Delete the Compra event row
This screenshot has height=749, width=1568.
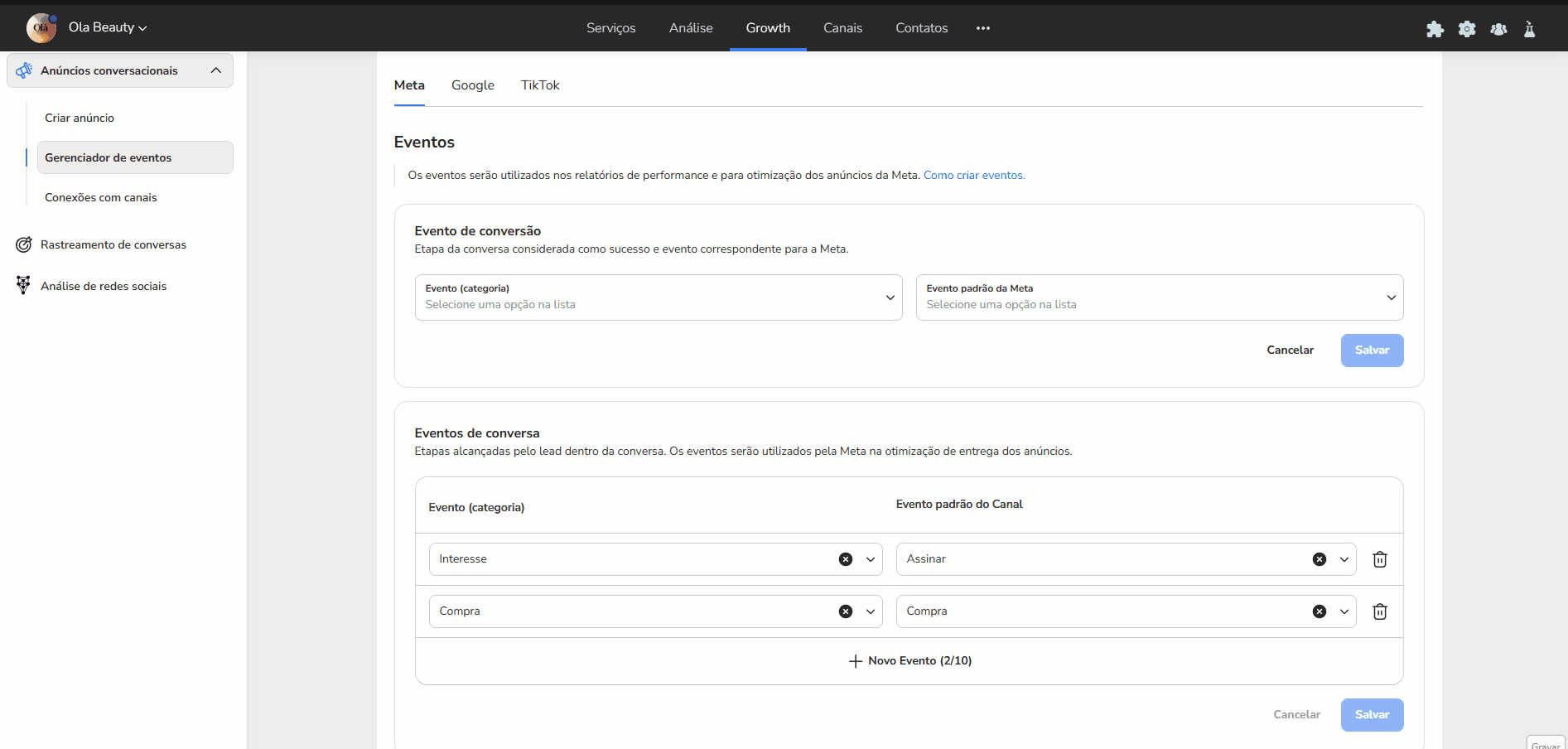pos(1379,611)
